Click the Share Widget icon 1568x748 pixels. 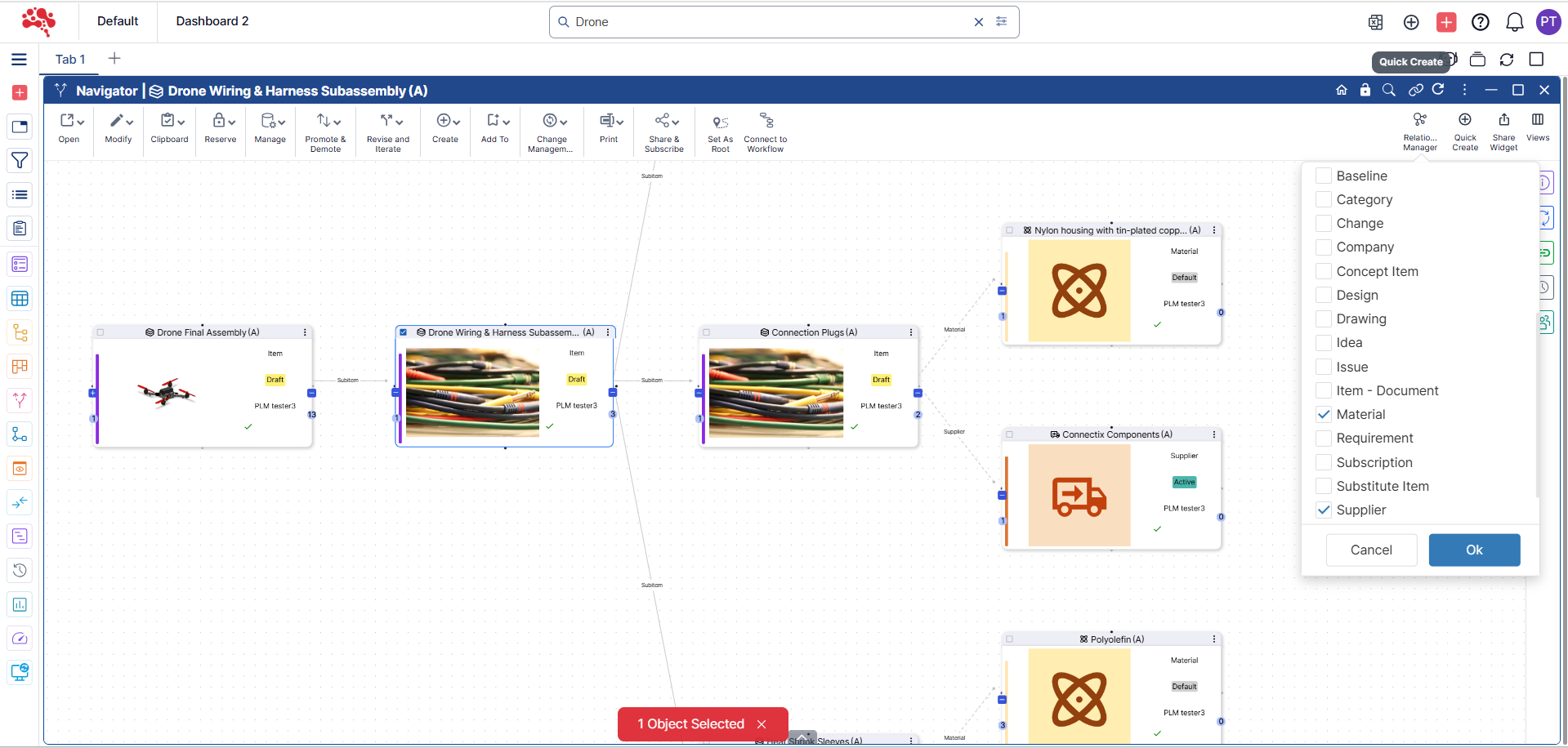coord(1503,121)
